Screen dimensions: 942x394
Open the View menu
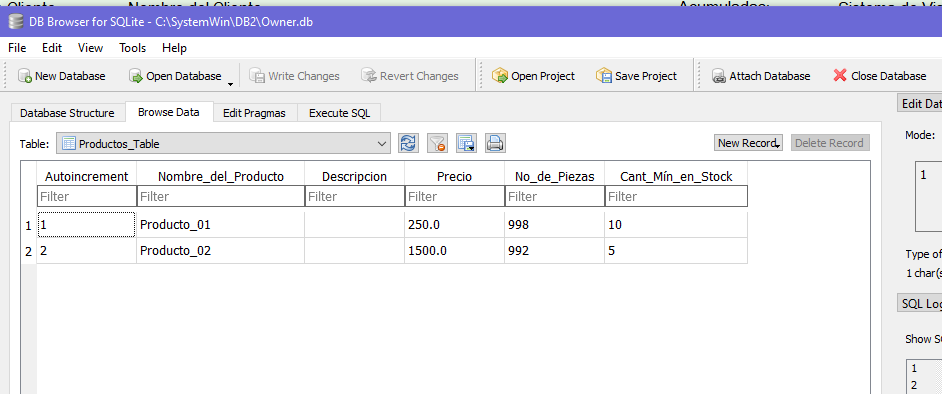[x=91, y=47]
